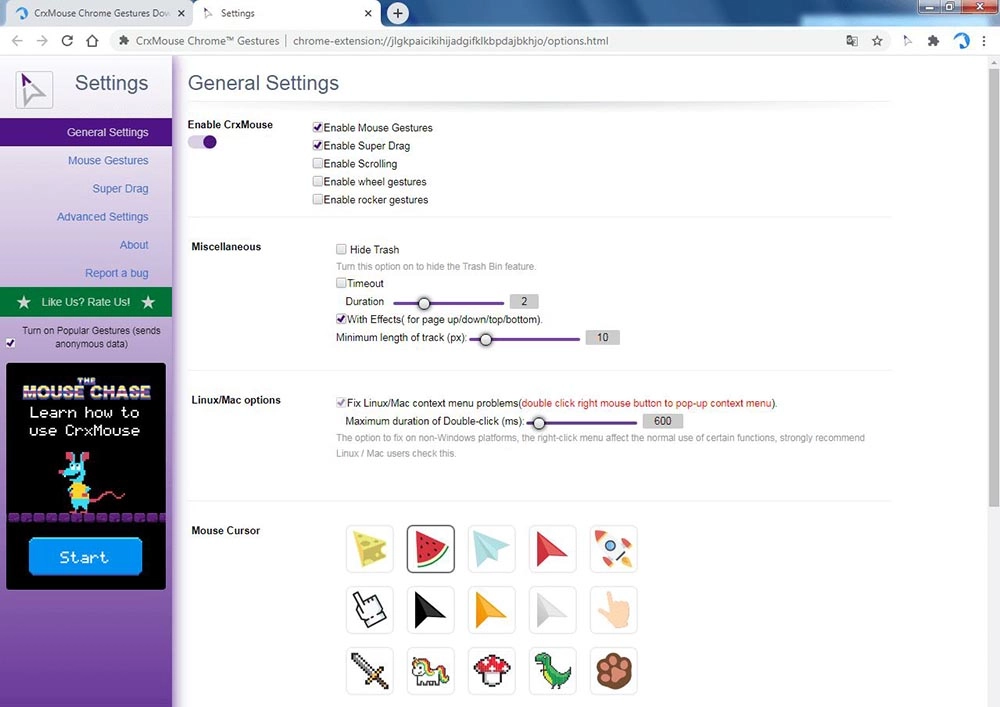This screenshot has height=707, width=1000.
Task: Choose the green dinosaur cursor
Action: tap(552, 671)
